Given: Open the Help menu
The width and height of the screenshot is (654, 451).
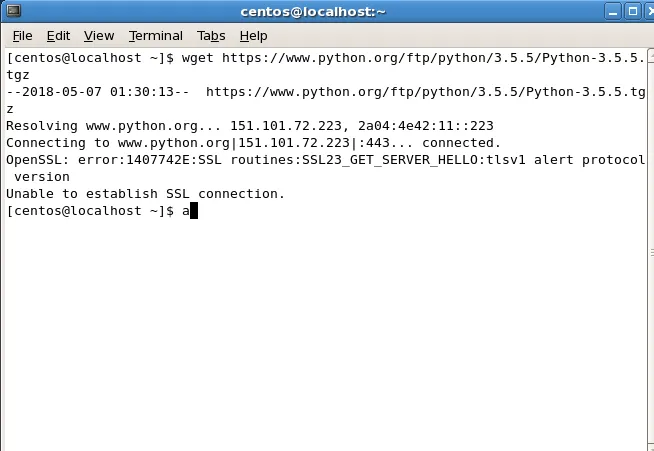Looking at the screenshot, I should (x=253, y=35).
